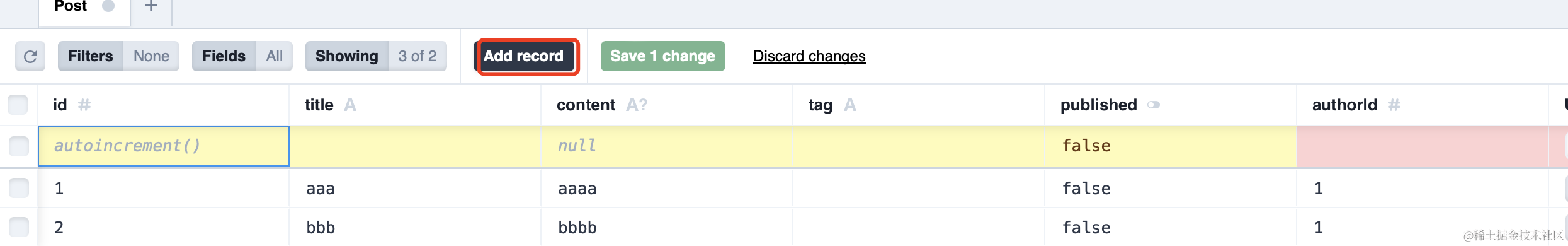Click the boolean icon beside published
1568x246 pixels.
tap(1154, 105)
